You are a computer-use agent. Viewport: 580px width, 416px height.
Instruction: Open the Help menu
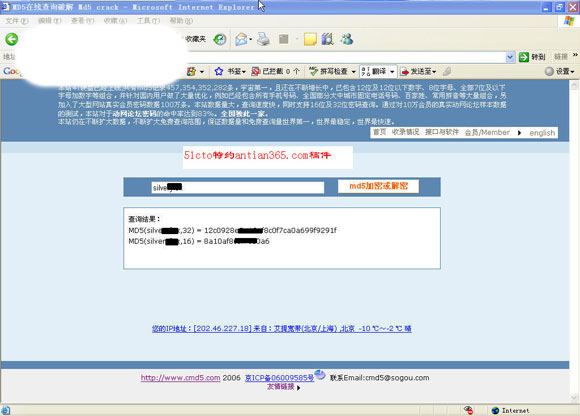point(181,21)
